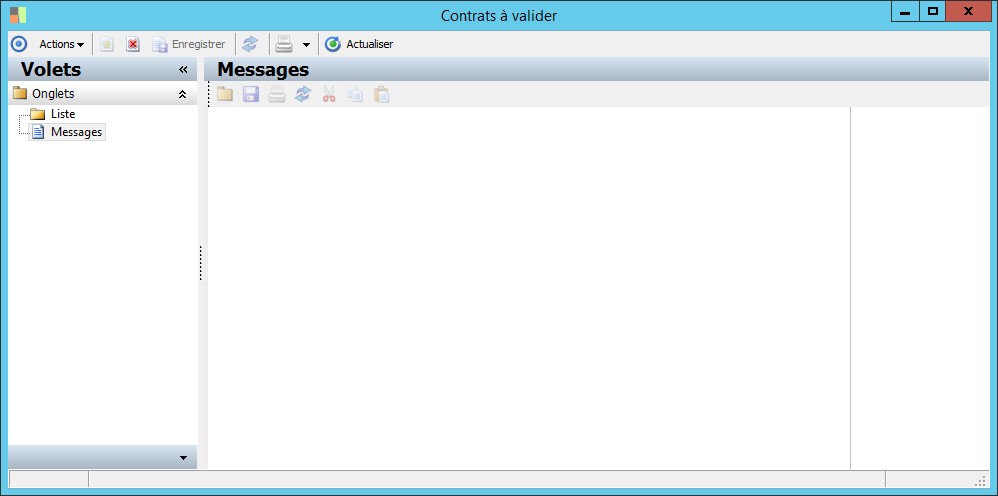The height and width of the screenshot is (496, 998).
Task: Click the new document toolbar icon
Action: click(x=107, y=44)
